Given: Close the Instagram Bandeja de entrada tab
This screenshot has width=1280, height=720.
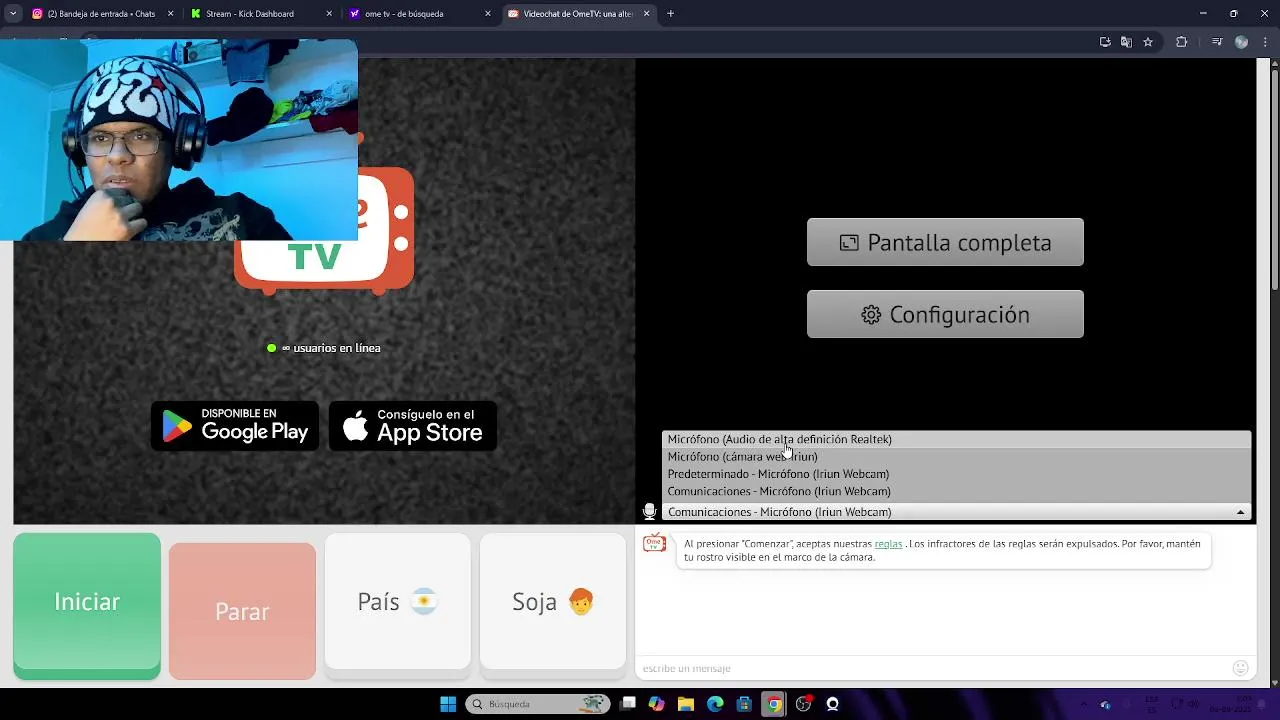Looking at the screenshot, I should click(170, 14).
